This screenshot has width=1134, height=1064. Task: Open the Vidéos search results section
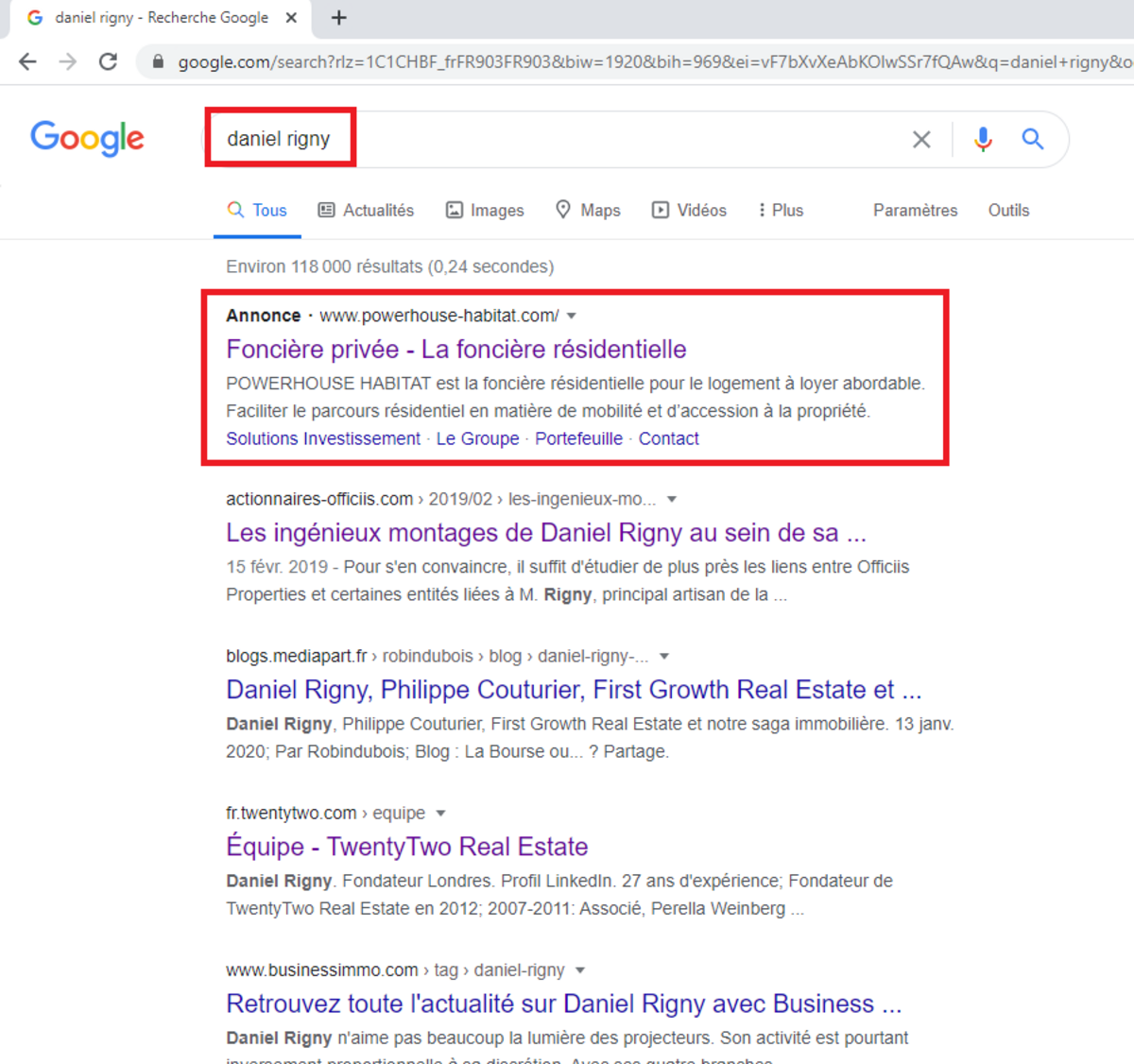coord(689,210)
